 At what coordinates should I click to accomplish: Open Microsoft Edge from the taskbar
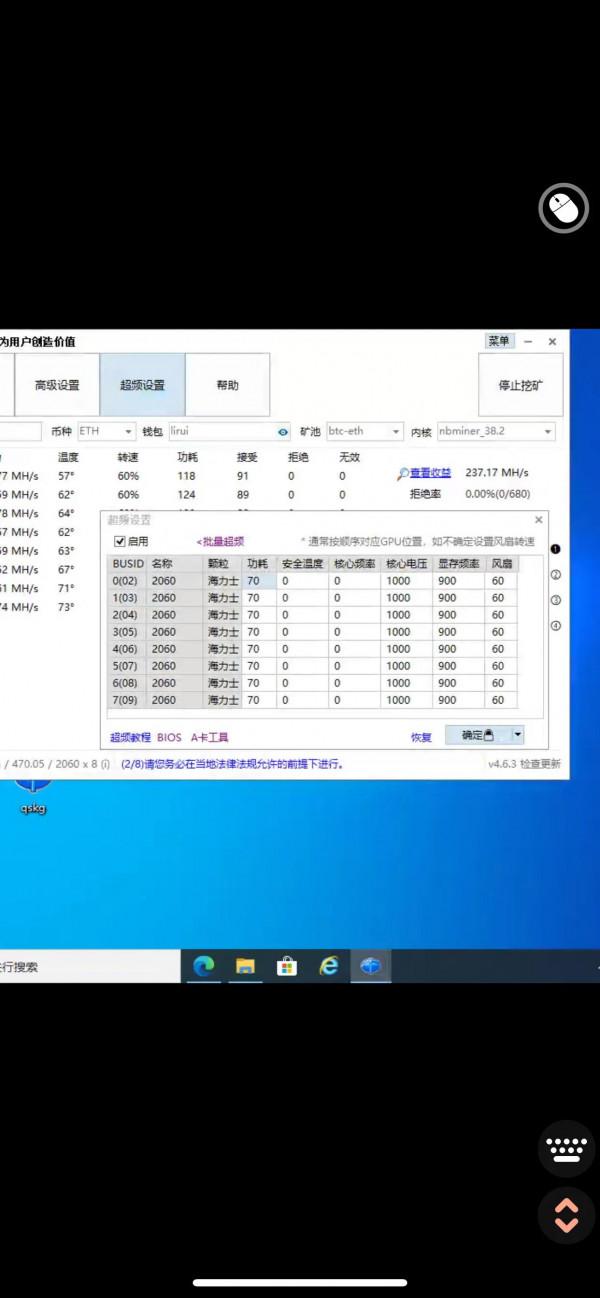[x=204, y=966]
